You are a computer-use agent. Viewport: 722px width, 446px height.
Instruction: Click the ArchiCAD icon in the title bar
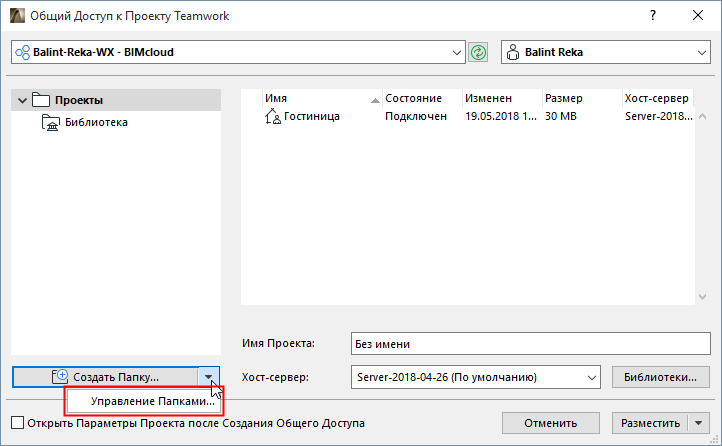17,16
